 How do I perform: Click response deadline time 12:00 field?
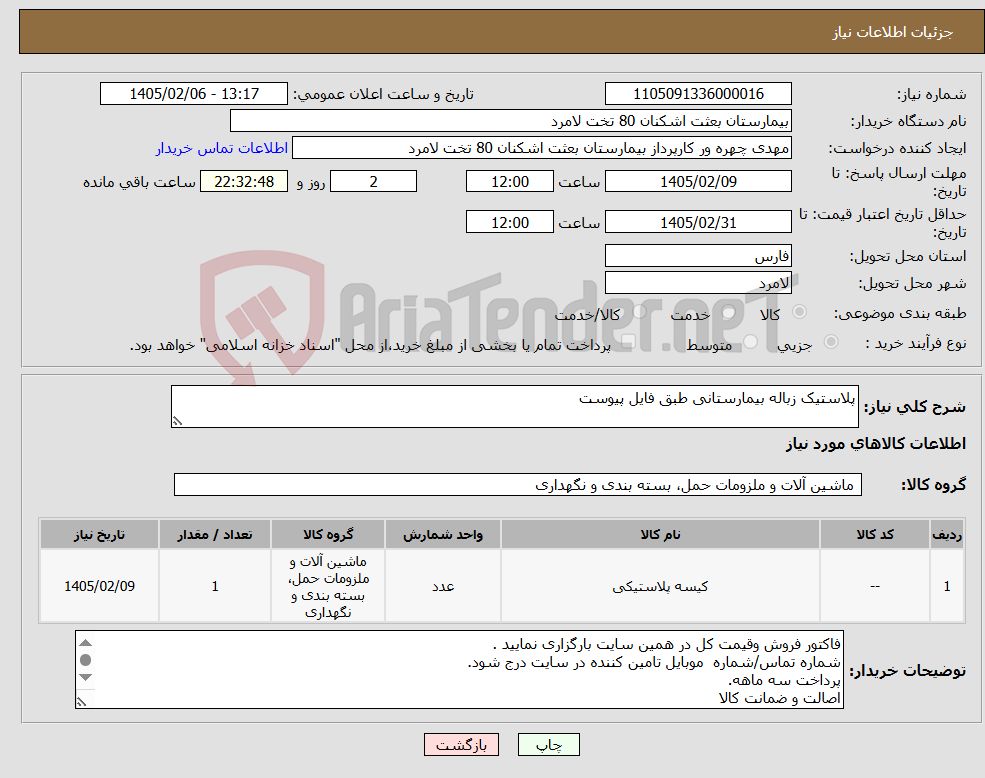point(509,182)
